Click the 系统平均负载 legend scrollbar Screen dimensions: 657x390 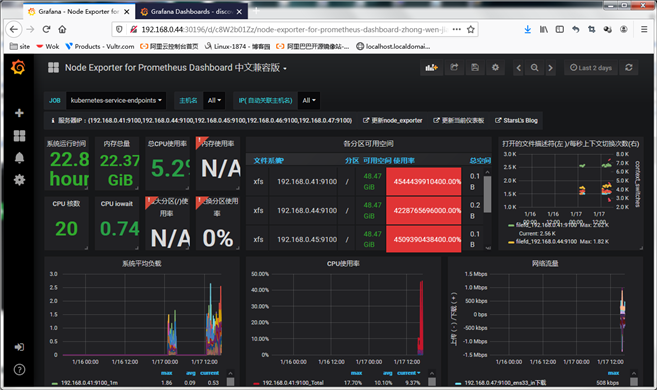[x=230, y=382]
